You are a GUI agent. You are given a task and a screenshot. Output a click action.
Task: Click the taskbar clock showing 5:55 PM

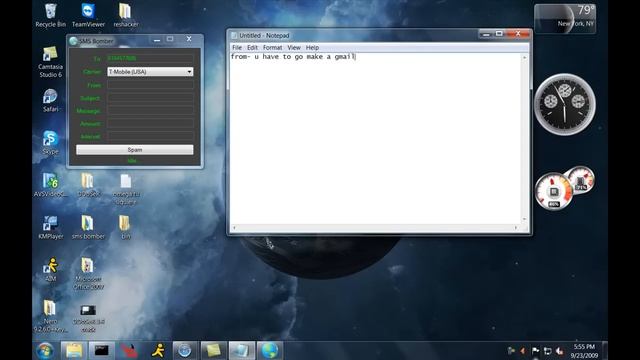[584, 351]
